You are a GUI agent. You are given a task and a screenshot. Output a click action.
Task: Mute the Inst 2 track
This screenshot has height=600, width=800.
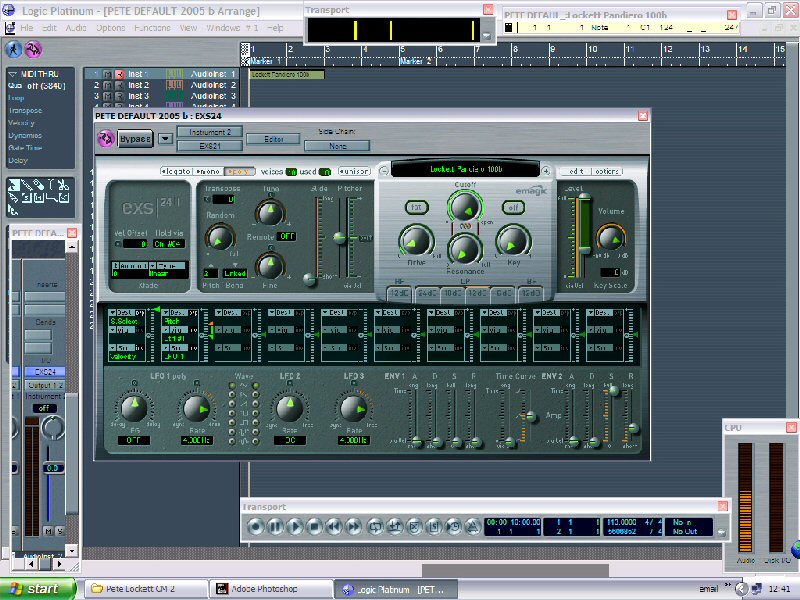coord(107,85)
